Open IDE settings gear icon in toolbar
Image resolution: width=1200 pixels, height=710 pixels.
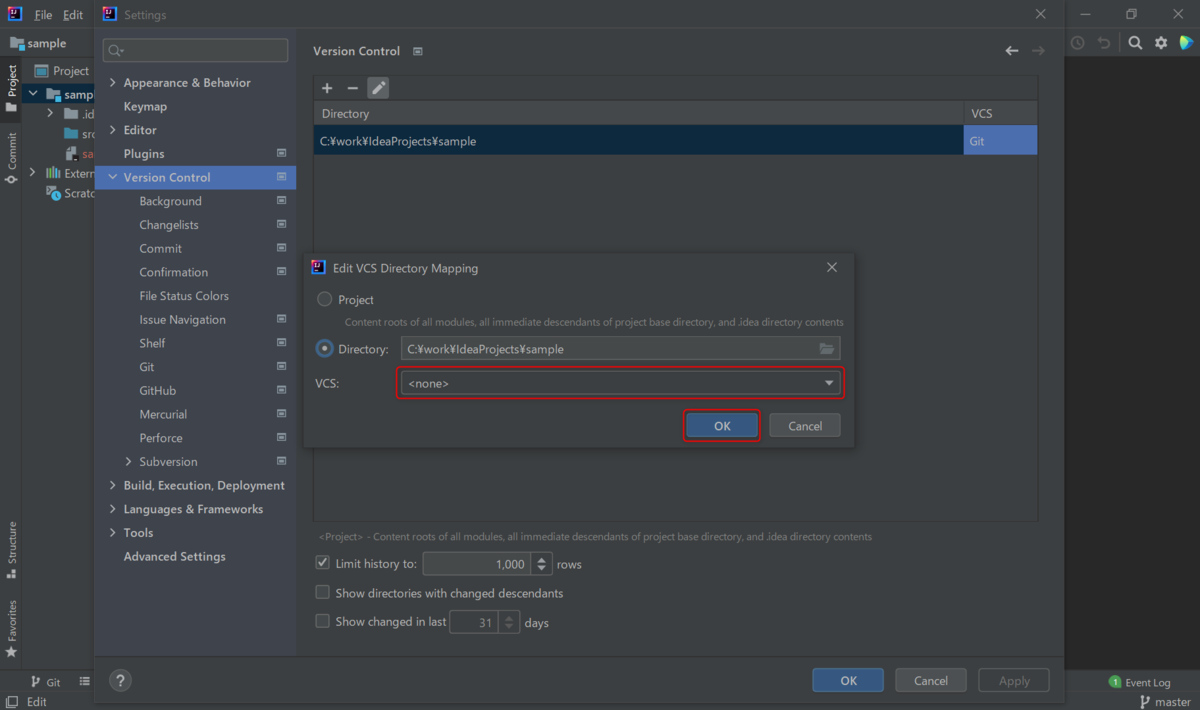[x=1161, y=43]
